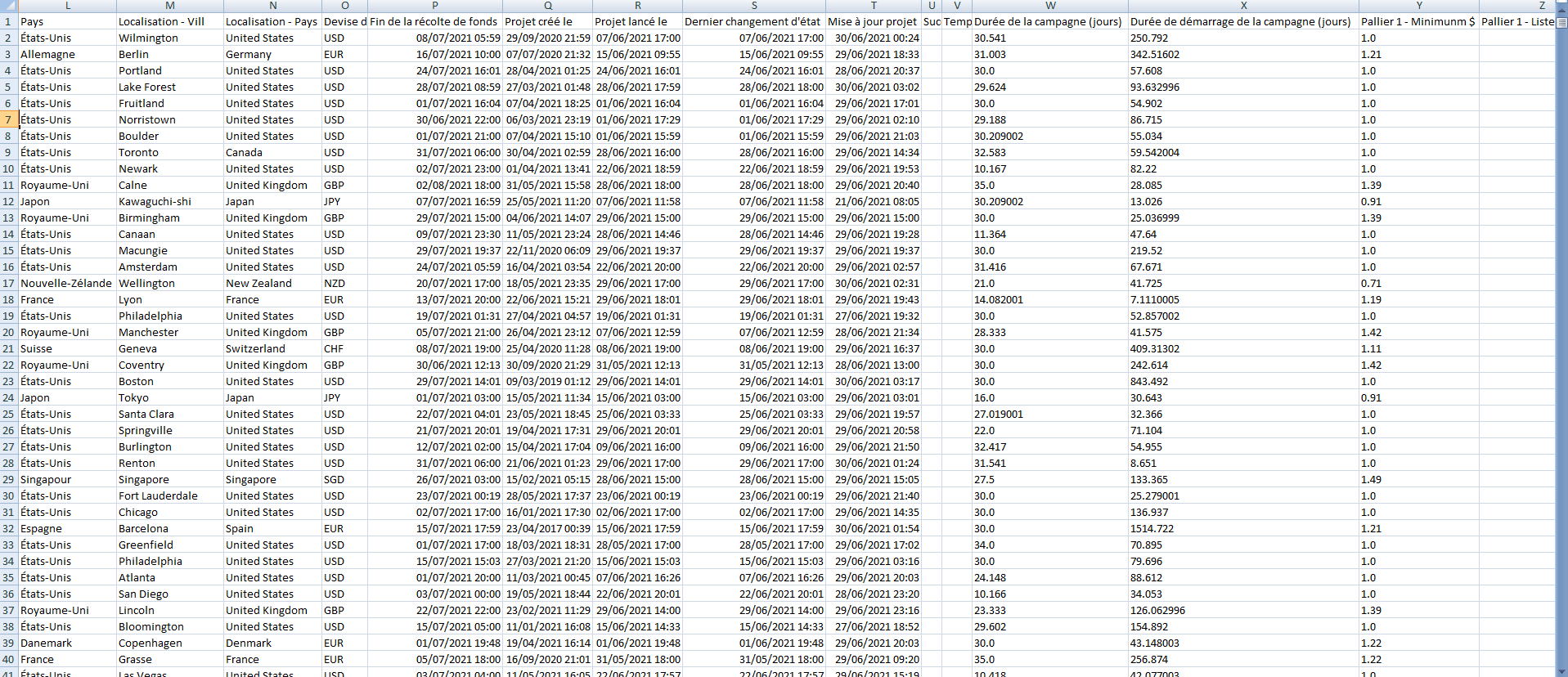Select column M header
Image resolution: width=1568 pixels, height=677 pixels.
(170, 6)
